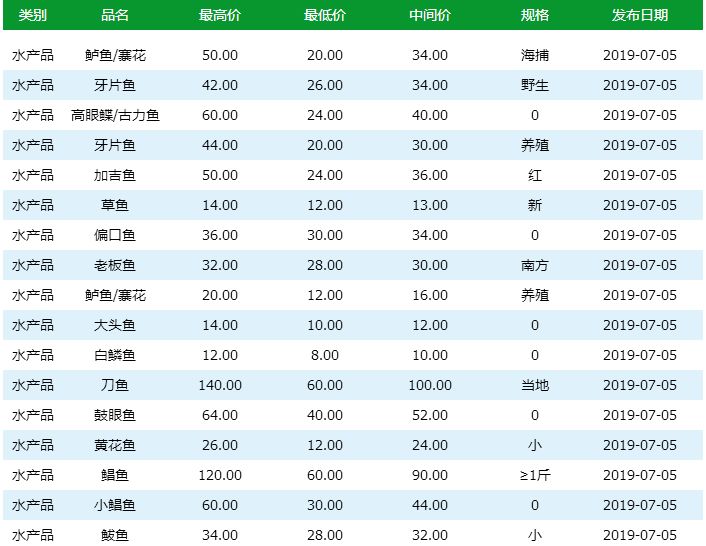Click the 当地 specification for 刀鱼
The width and height of the screenshot is (706, 546).
tap(535, 385)
